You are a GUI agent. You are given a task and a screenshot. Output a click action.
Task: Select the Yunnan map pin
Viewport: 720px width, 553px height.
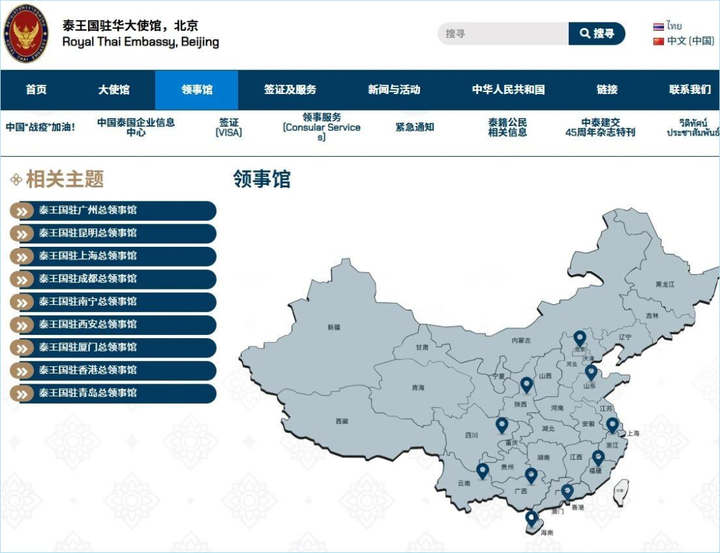pyautogui.click(x=482, y=470)
